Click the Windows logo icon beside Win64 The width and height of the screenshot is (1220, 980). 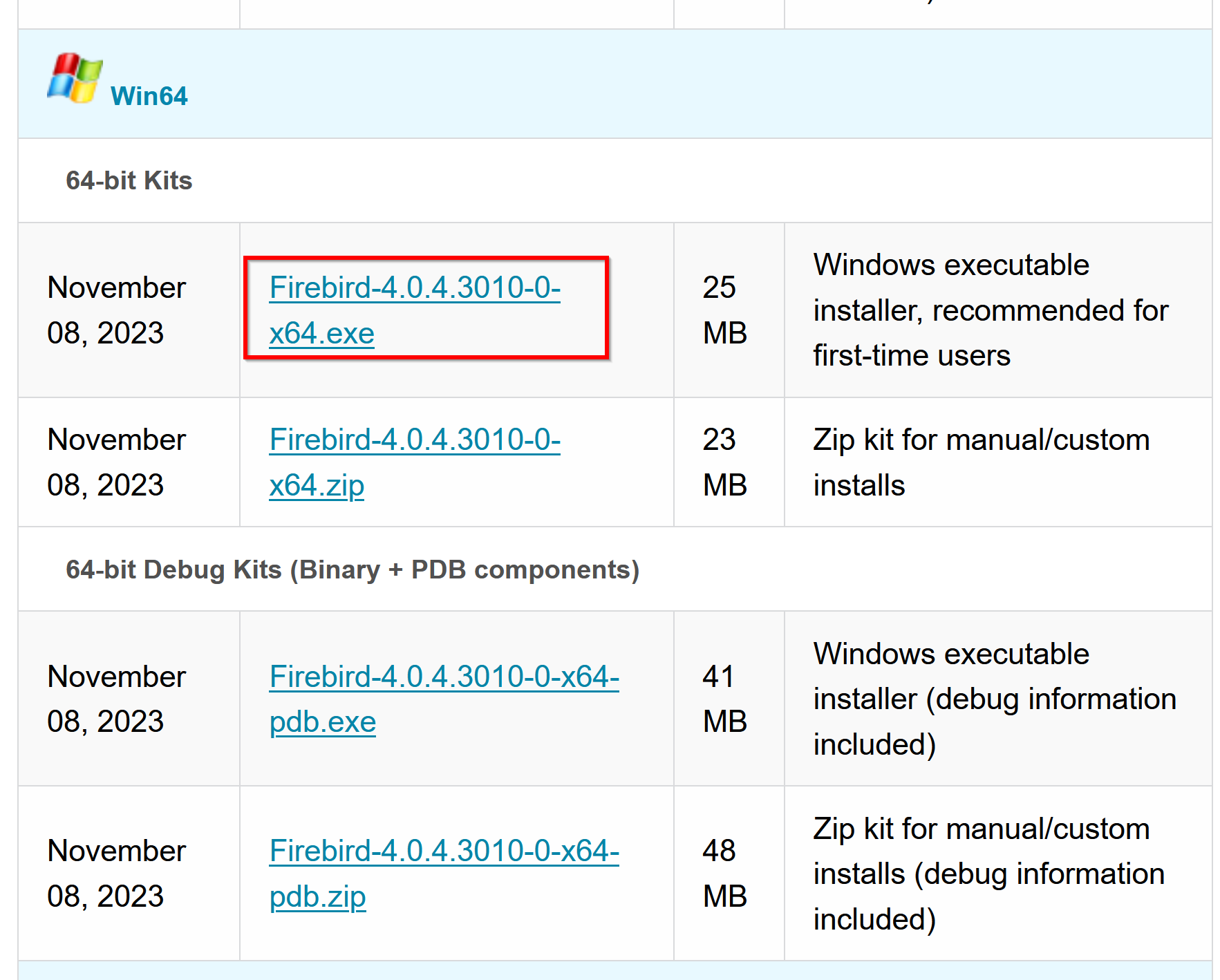tap(75, 78)
